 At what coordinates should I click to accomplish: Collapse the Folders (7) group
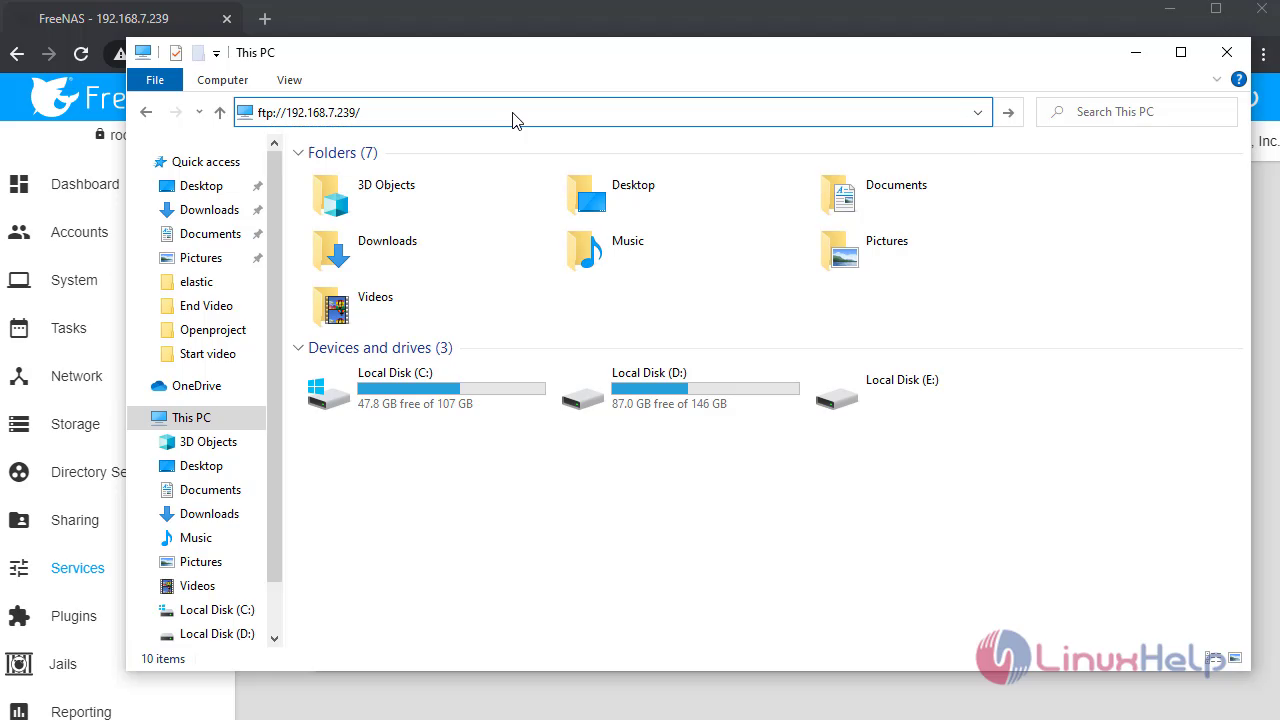click(x=298, y=153)
